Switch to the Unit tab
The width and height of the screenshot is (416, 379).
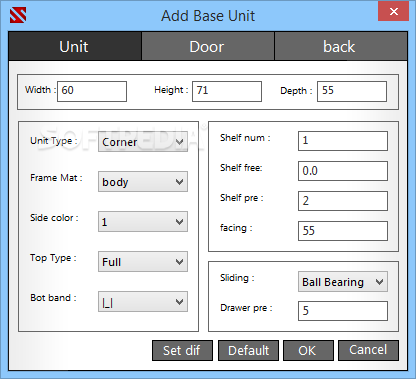(x=75, y=46)
